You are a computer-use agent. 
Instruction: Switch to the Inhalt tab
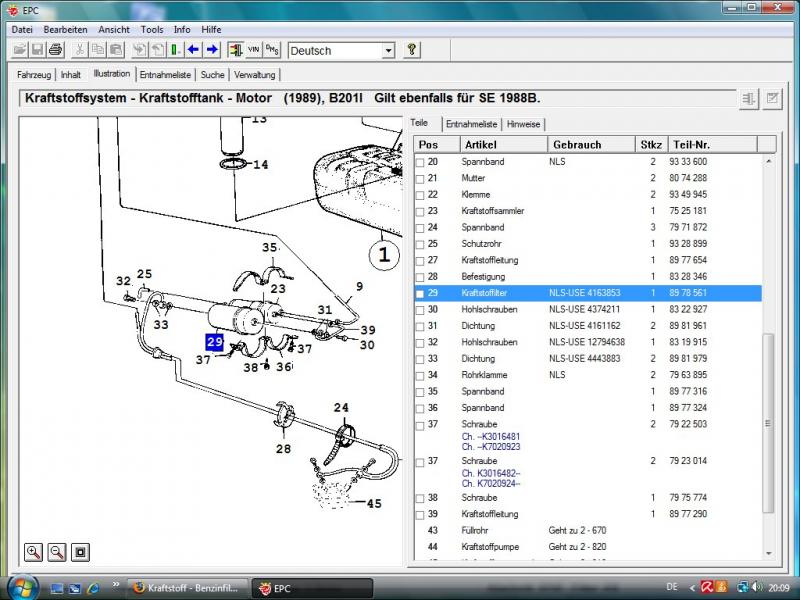click(70, 75)
